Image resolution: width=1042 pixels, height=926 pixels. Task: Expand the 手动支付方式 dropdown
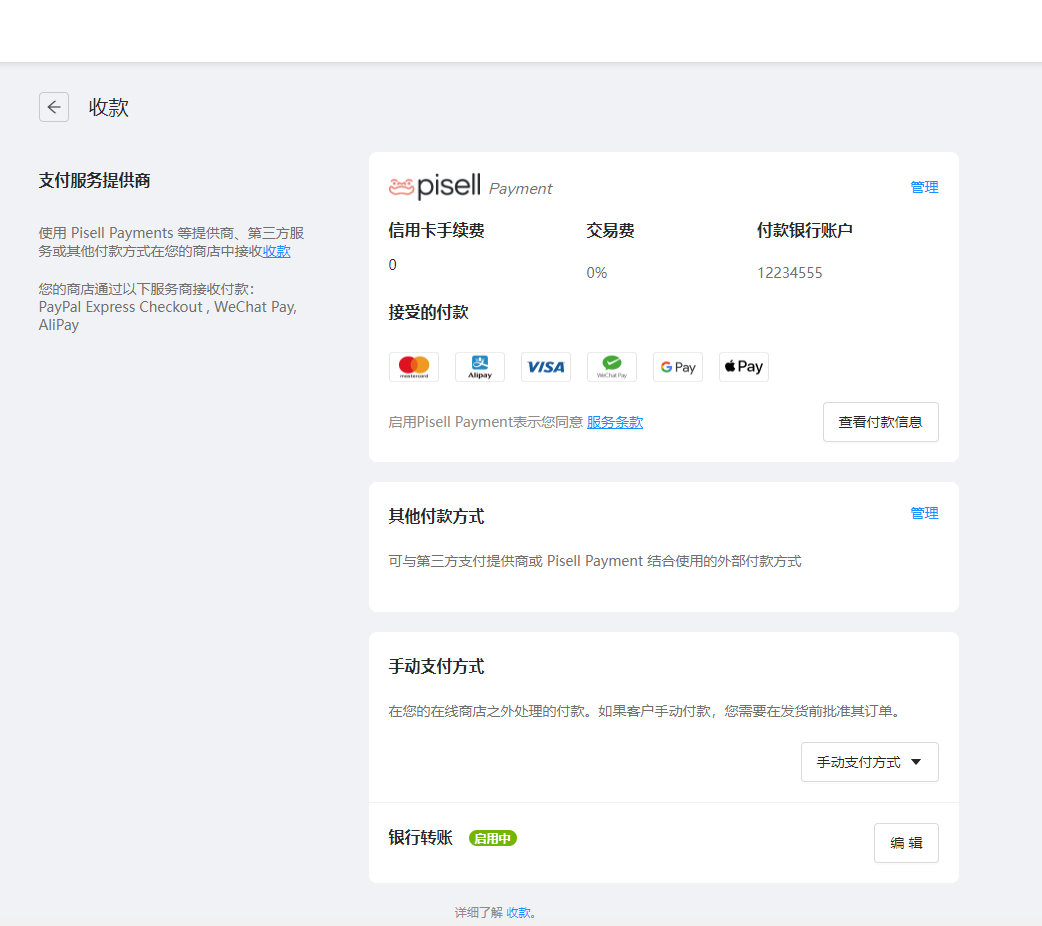coord(869,762)
